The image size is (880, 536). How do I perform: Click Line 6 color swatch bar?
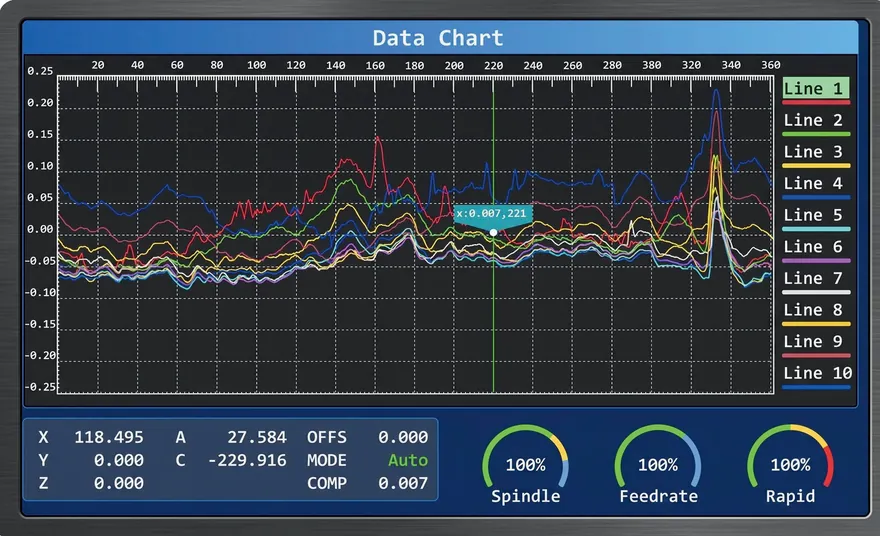pyautogui.click(x=817, y=261)
